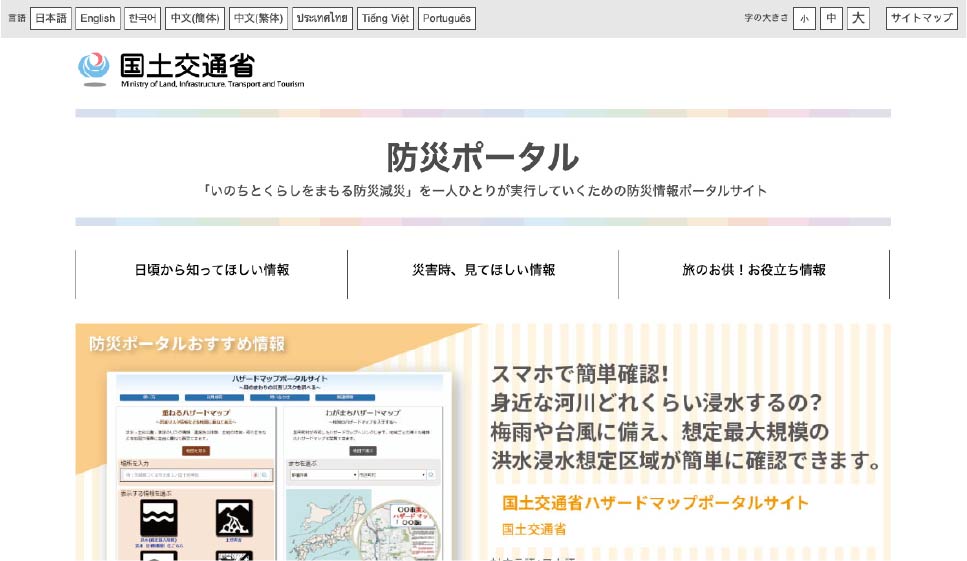The width and height of the screenshot is (967, 561).
Task: Choose 中文(簡体) language option
Action: pyautogui.click(x=195, y=18)
